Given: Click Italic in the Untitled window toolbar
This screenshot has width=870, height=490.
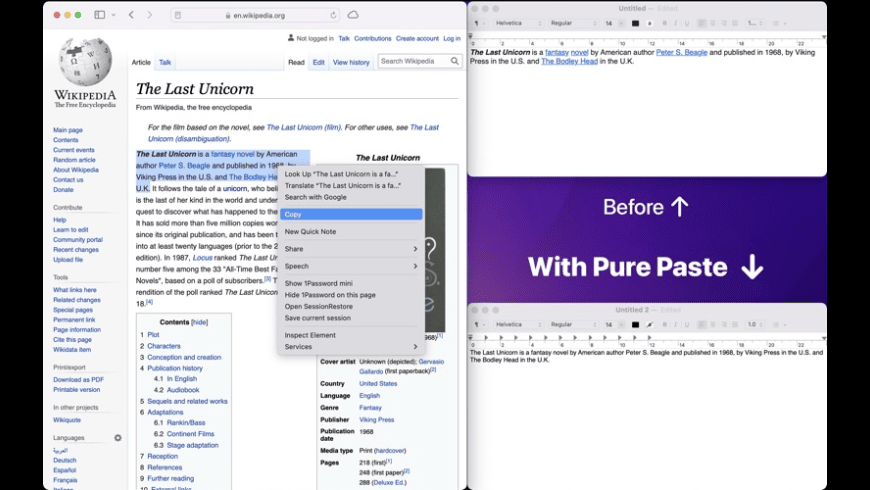Looking at the screenshot, I should coord(675,23).
